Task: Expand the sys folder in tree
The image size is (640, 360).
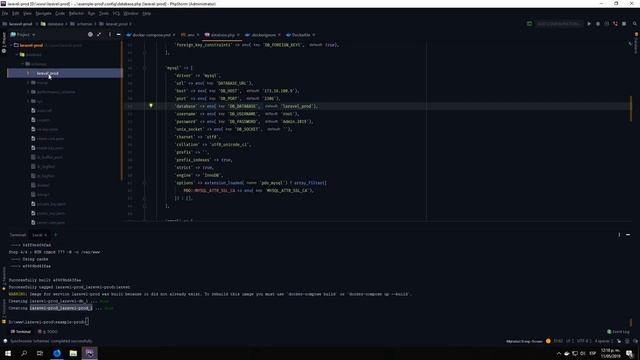Action: pyautogui.click(x=28, y=101)
